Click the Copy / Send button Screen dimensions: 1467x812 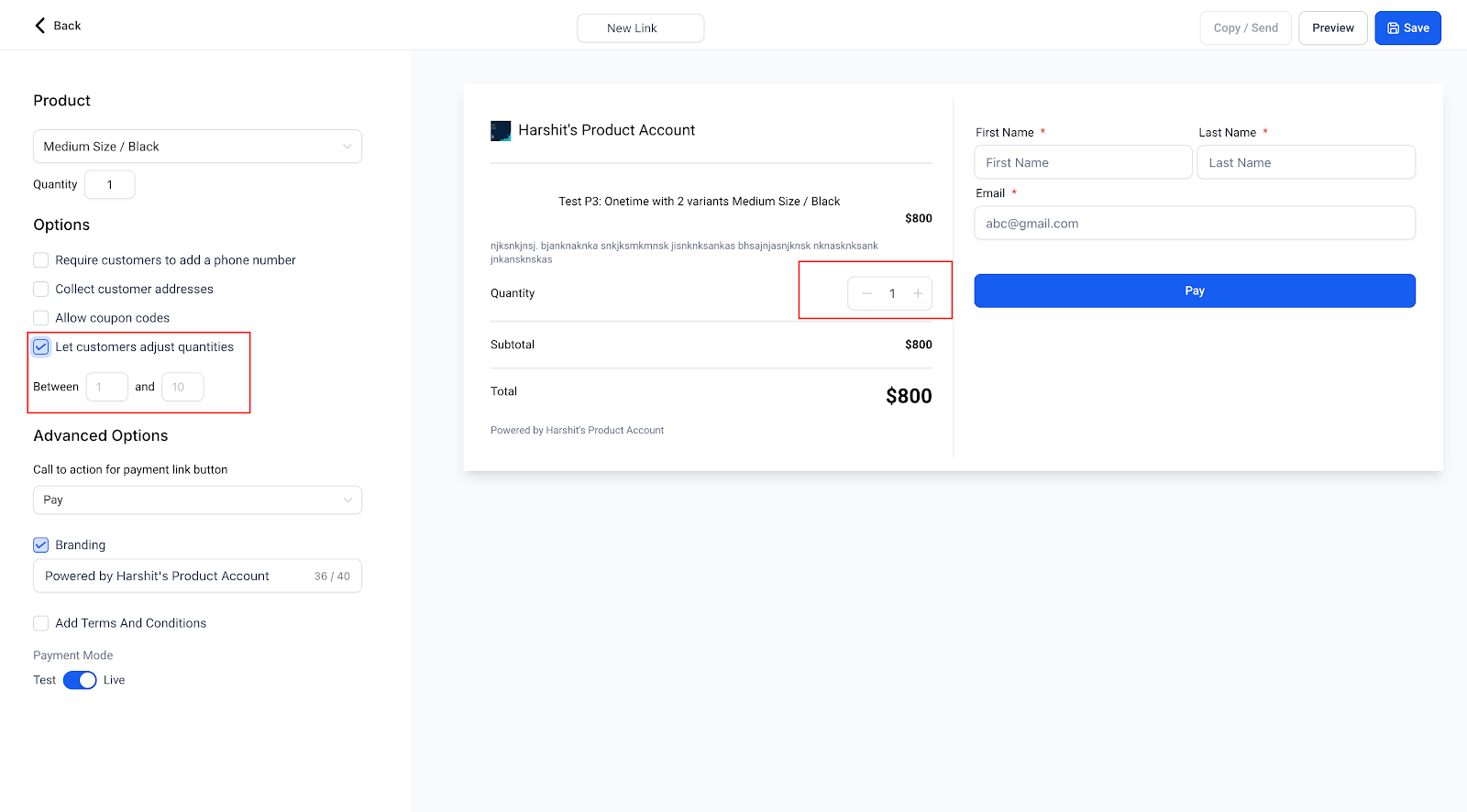(x=1246, y=28)
